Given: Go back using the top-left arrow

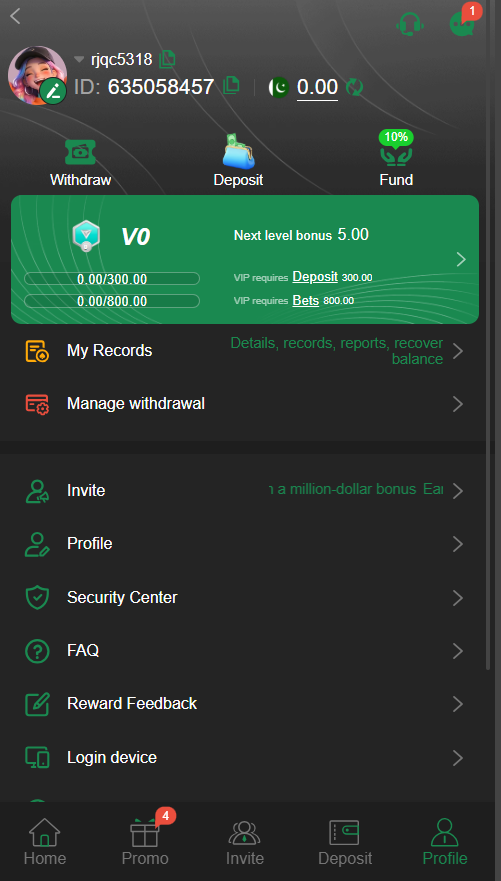Looking at the screenshot, I should (x=15, y=16).
